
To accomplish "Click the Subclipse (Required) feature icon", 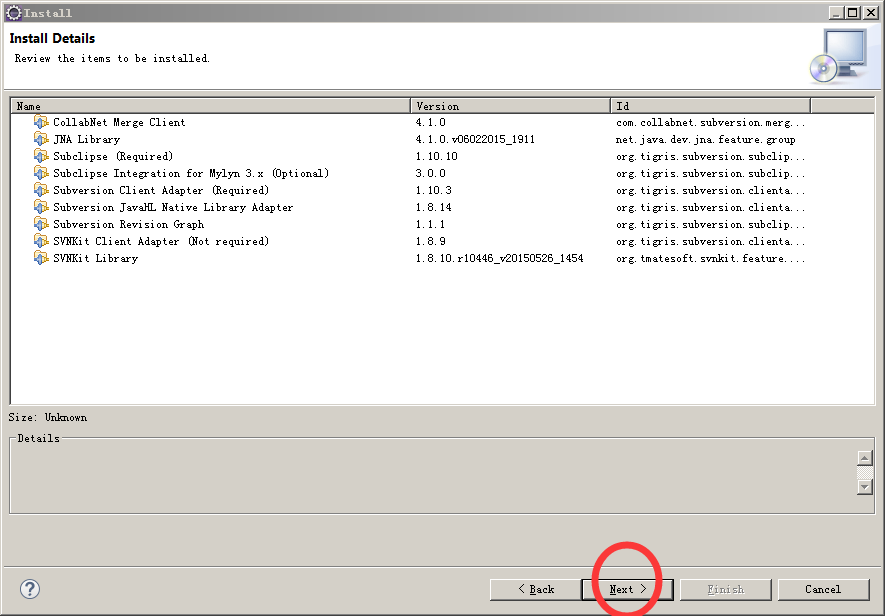I will (x=41, y=156).
